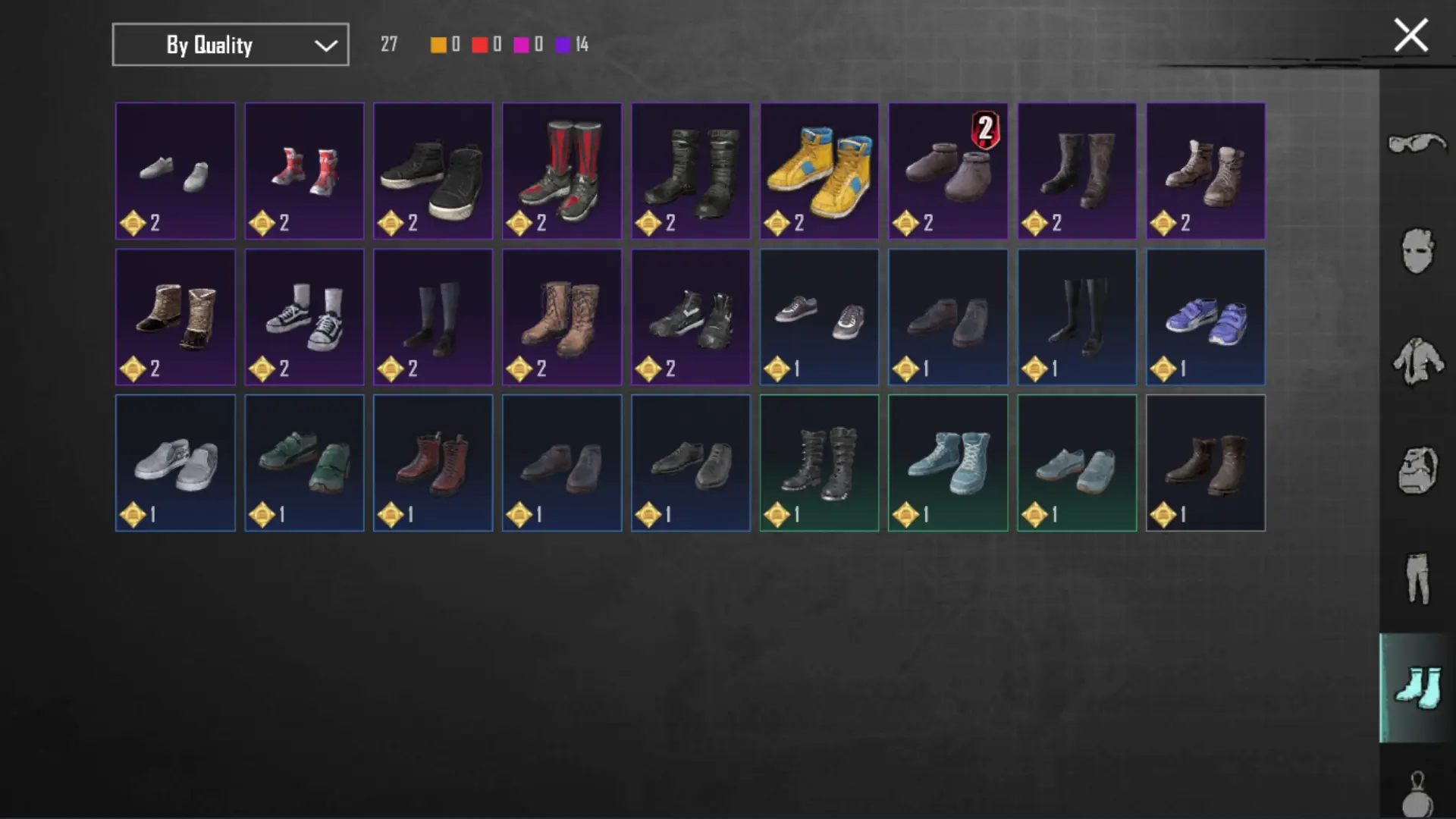Select the yellow and blue high-top sneakers

click(820, 171)
